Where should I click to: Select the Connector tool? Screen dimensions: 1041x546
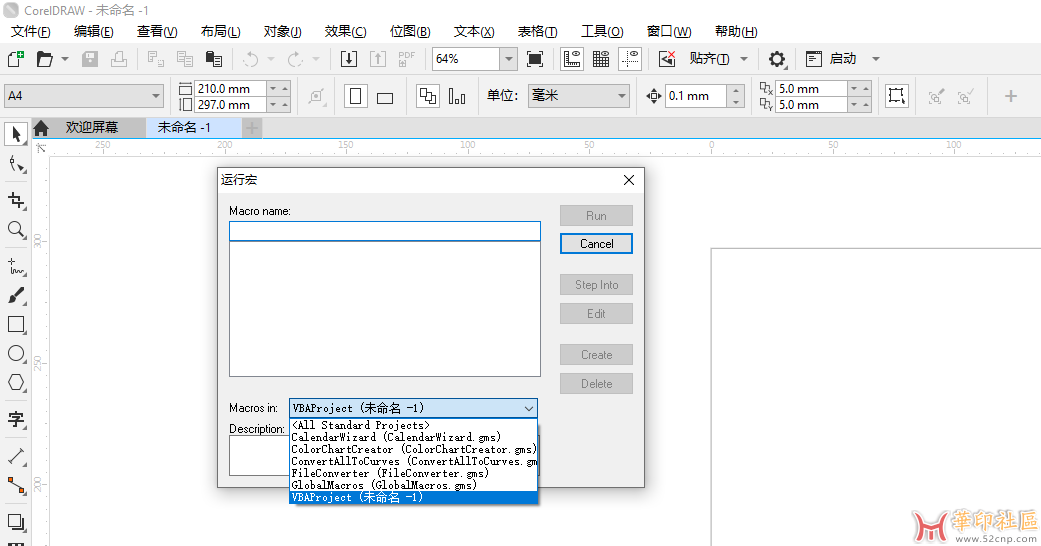[x=16, y=486]
